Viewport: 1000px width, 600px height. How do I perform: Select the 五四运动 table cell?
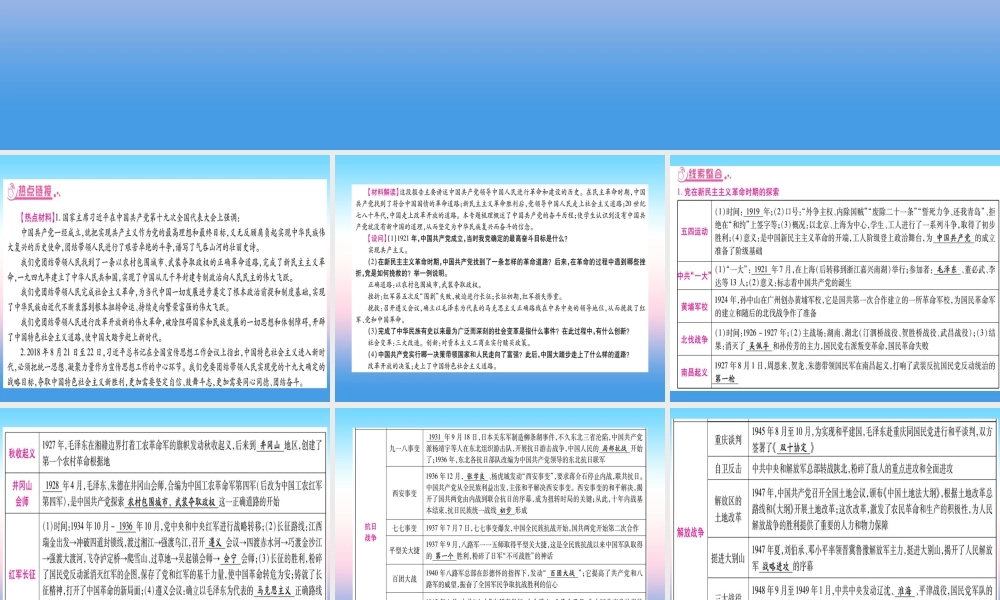694,231
